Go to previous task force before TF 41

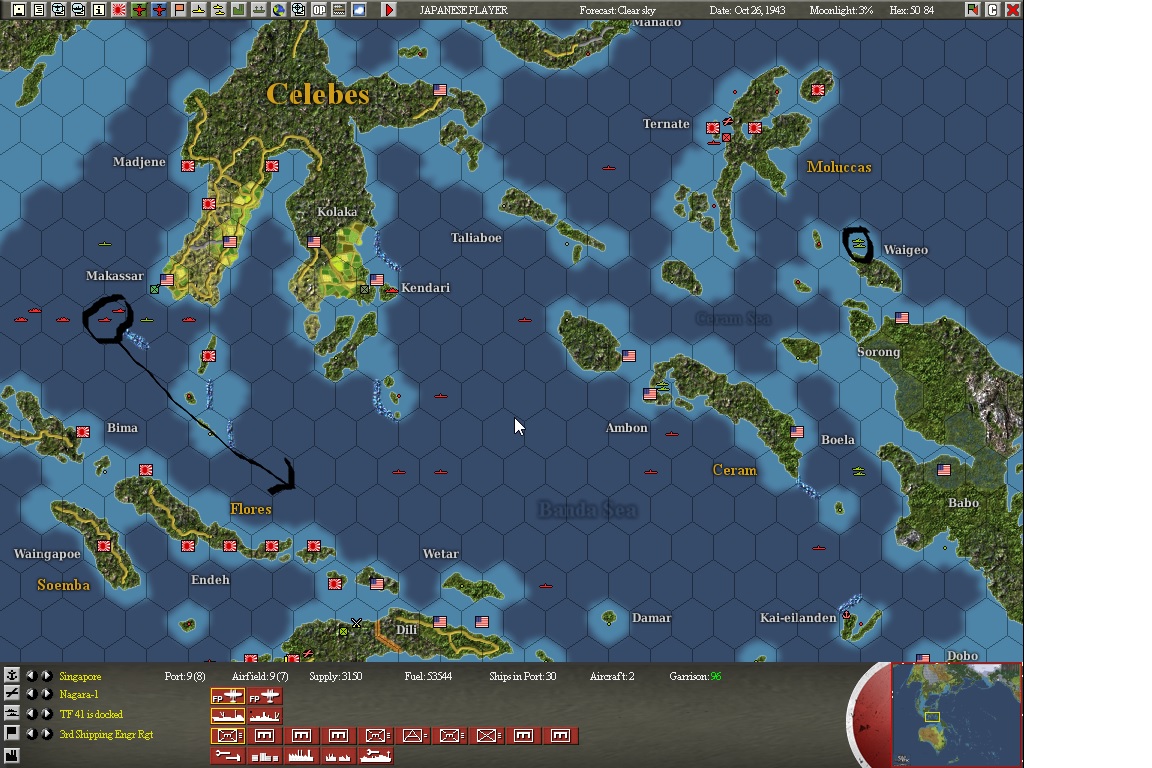[32, 714]
